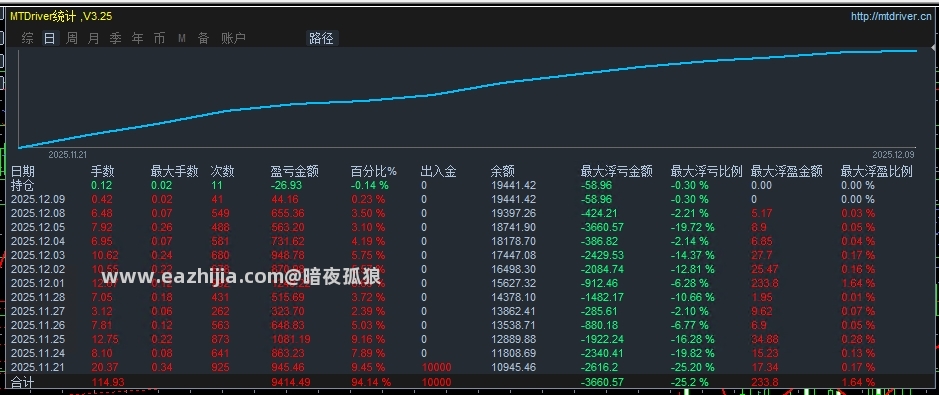Open the 币 currency tab
The height and width of the screenshot is (395, 939).
[x=159, y=39]
